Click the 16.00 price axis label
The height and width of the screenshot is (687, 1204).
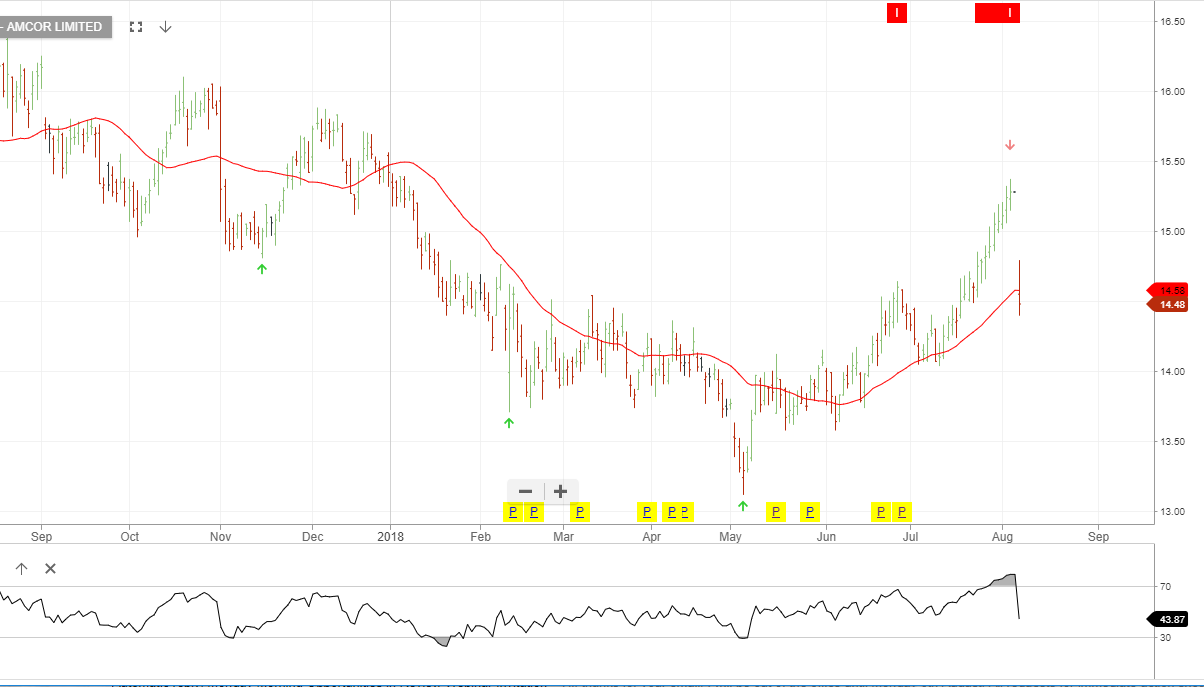[x=1172, y=91]
